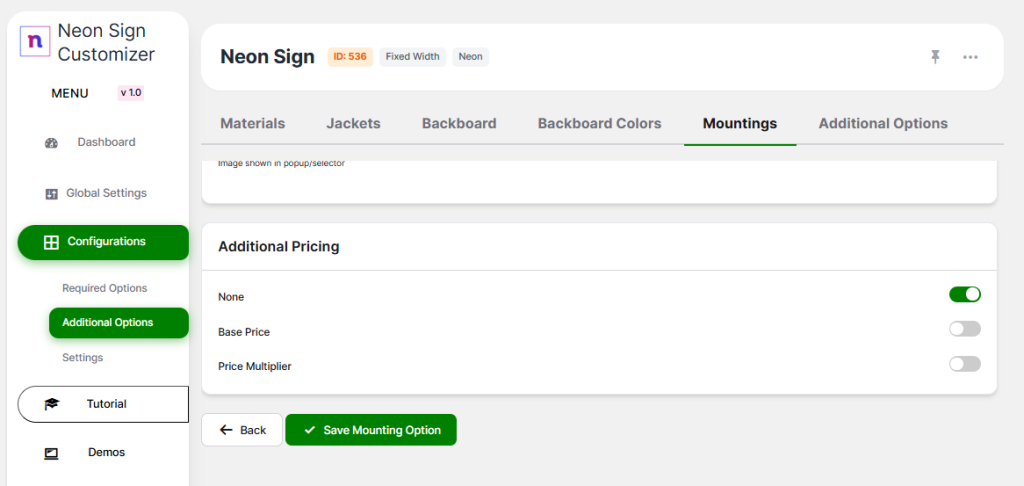Click the Configurations grid icon
The width and height of the screenshot is (1024, 486).
(51, 242)
